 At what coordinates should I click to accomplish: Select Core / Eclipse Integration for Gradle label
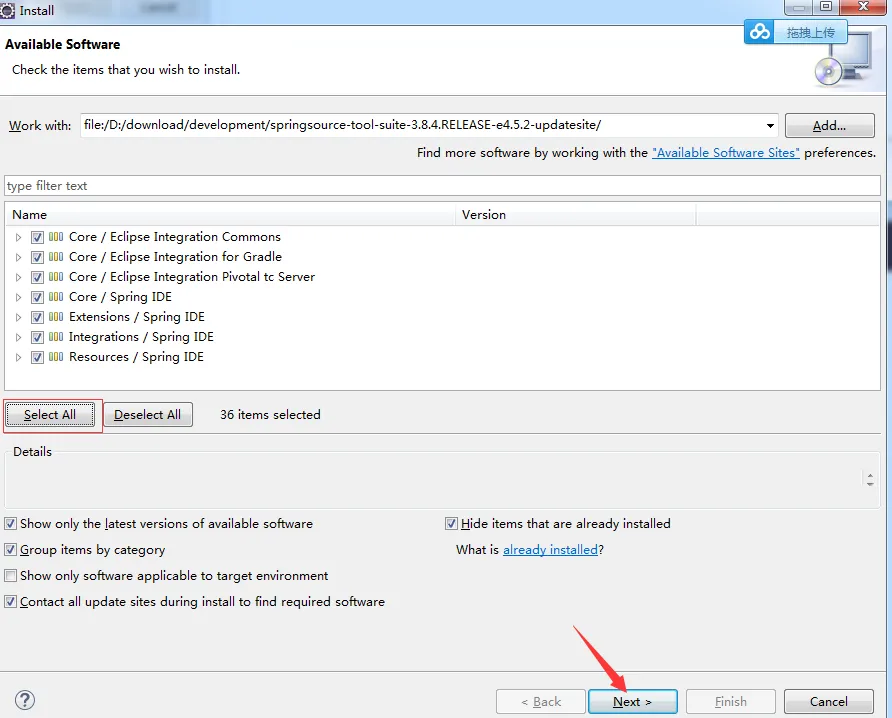pyautogui.click(x=175, y=257)
